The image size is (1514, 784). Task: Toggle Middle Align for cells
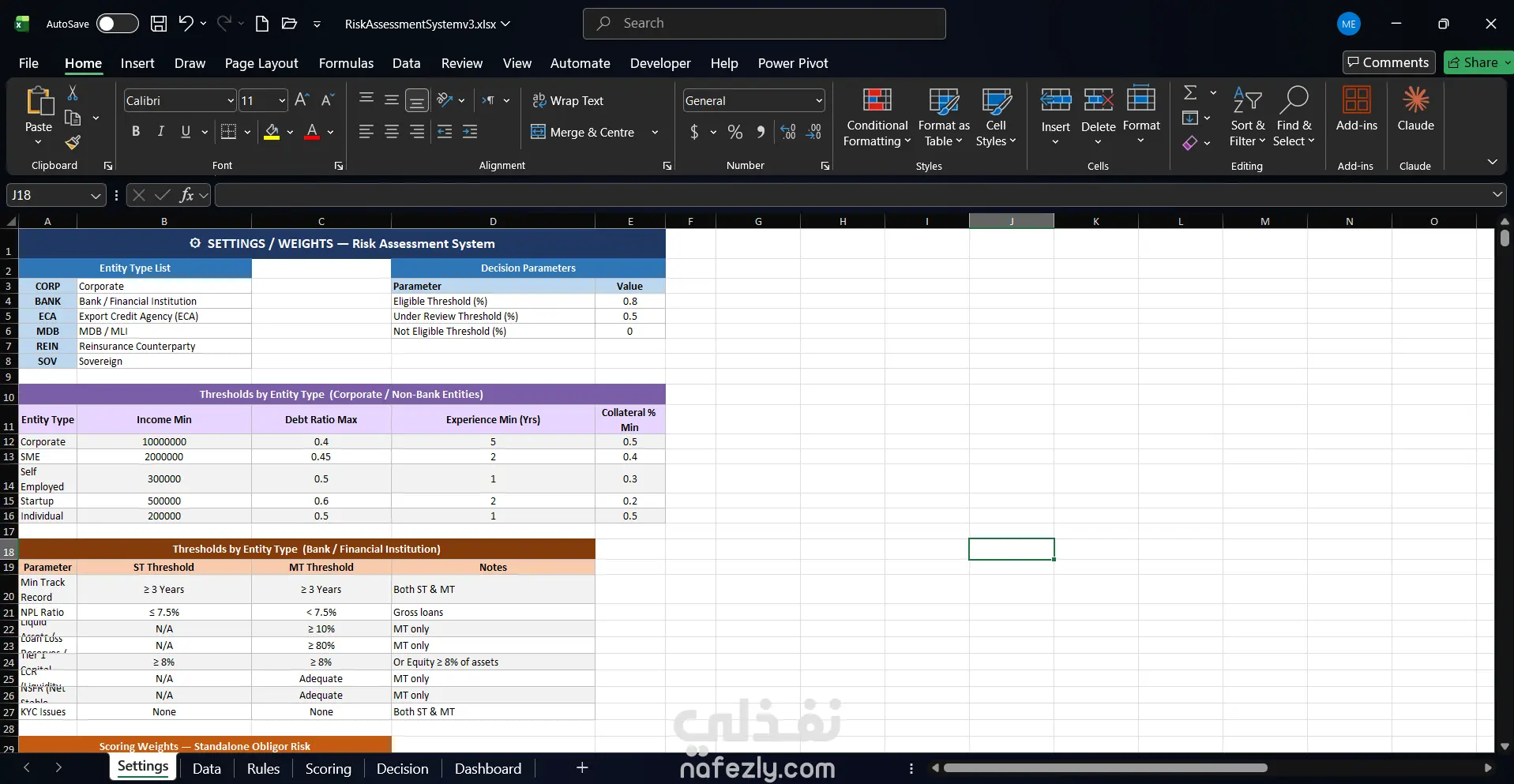pyautogui.click(x=392, y=99)
